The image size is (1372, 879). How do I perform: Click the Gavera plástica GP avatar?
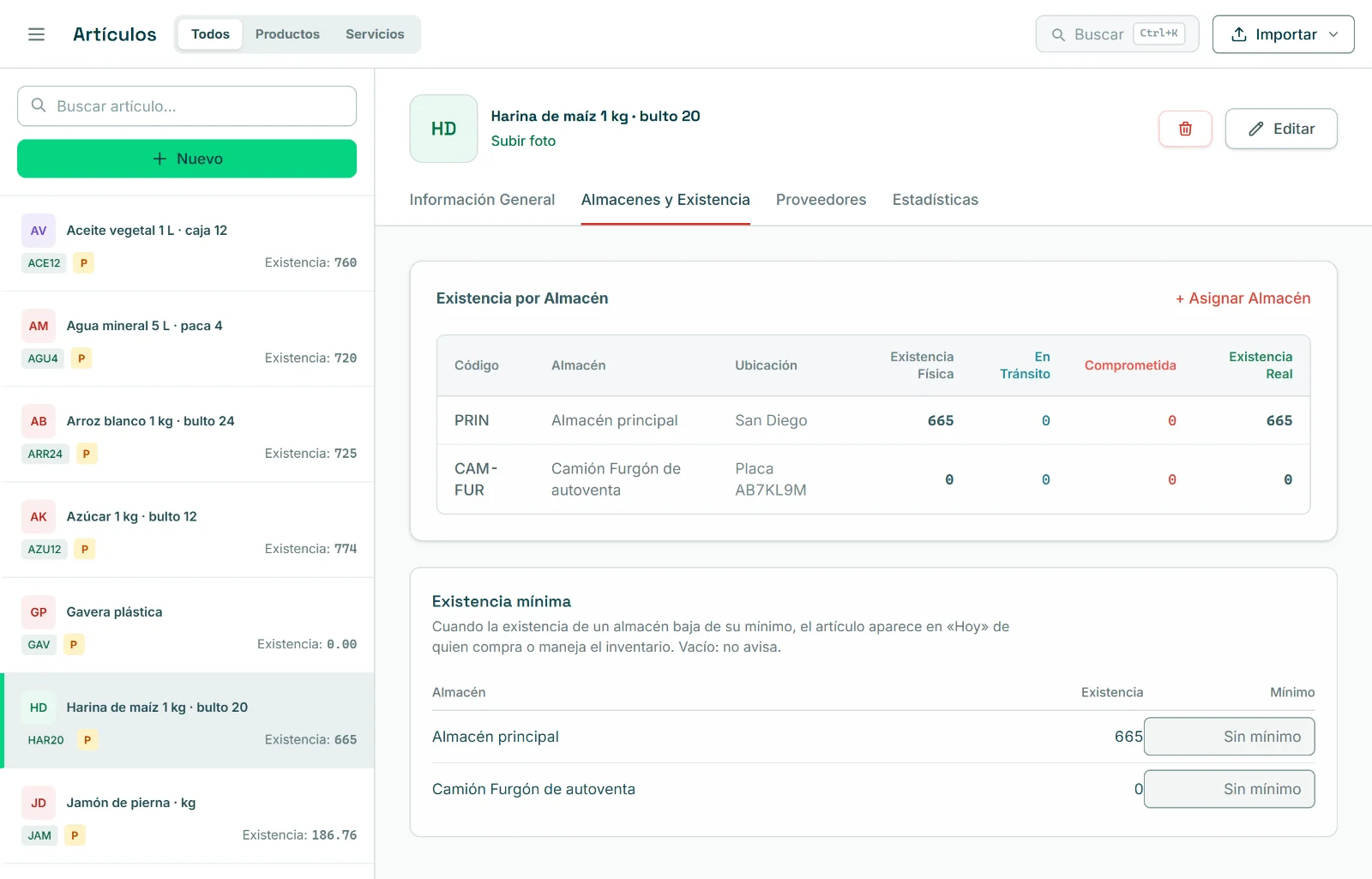(x=39, y=612)
